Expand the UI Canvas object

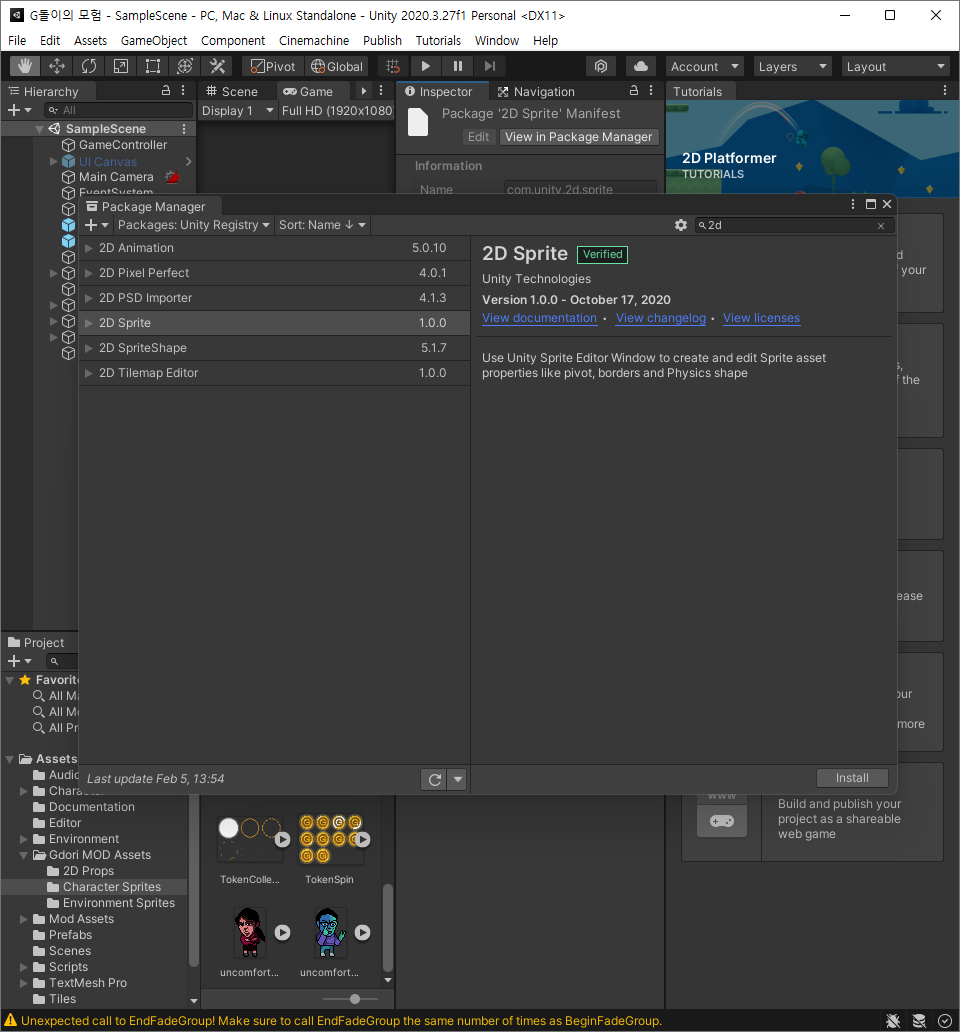[54, 161]
